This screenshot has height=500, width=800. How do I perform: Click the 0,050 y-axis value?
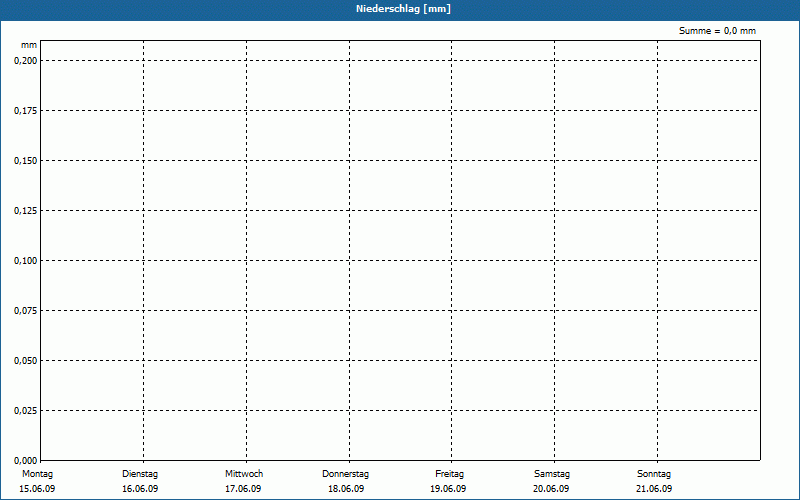[26, 361]
